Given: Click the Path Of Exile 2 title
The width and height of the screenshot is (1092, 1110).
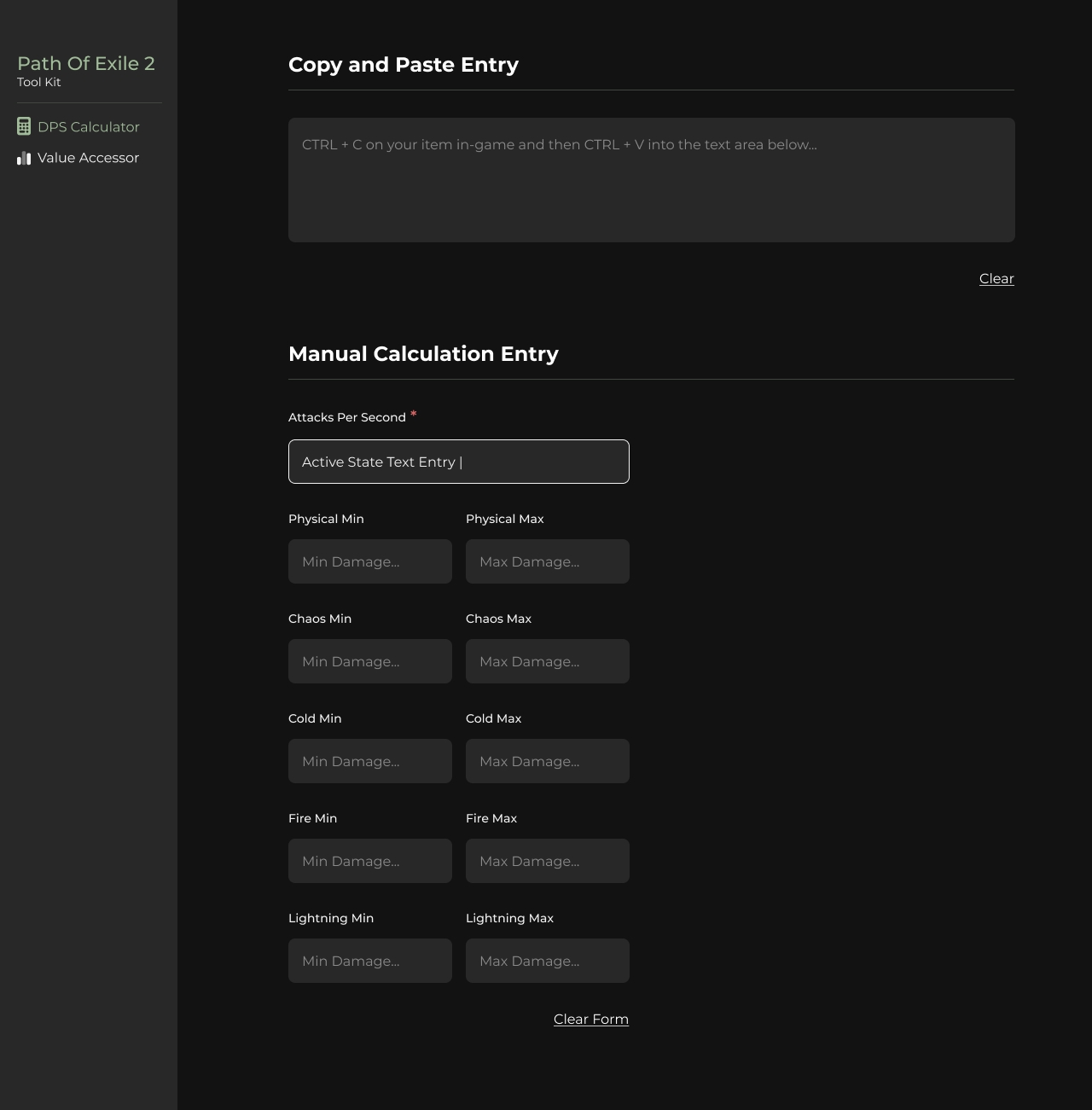Looking at the screenshot, I should 86,63.
